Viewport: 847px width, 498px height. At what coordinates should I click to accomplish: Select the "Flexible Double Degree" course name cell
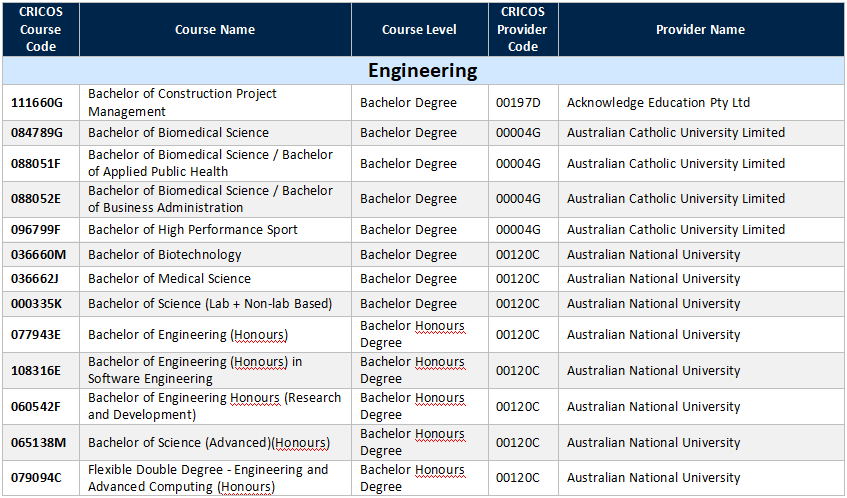[x=208, y=478]
